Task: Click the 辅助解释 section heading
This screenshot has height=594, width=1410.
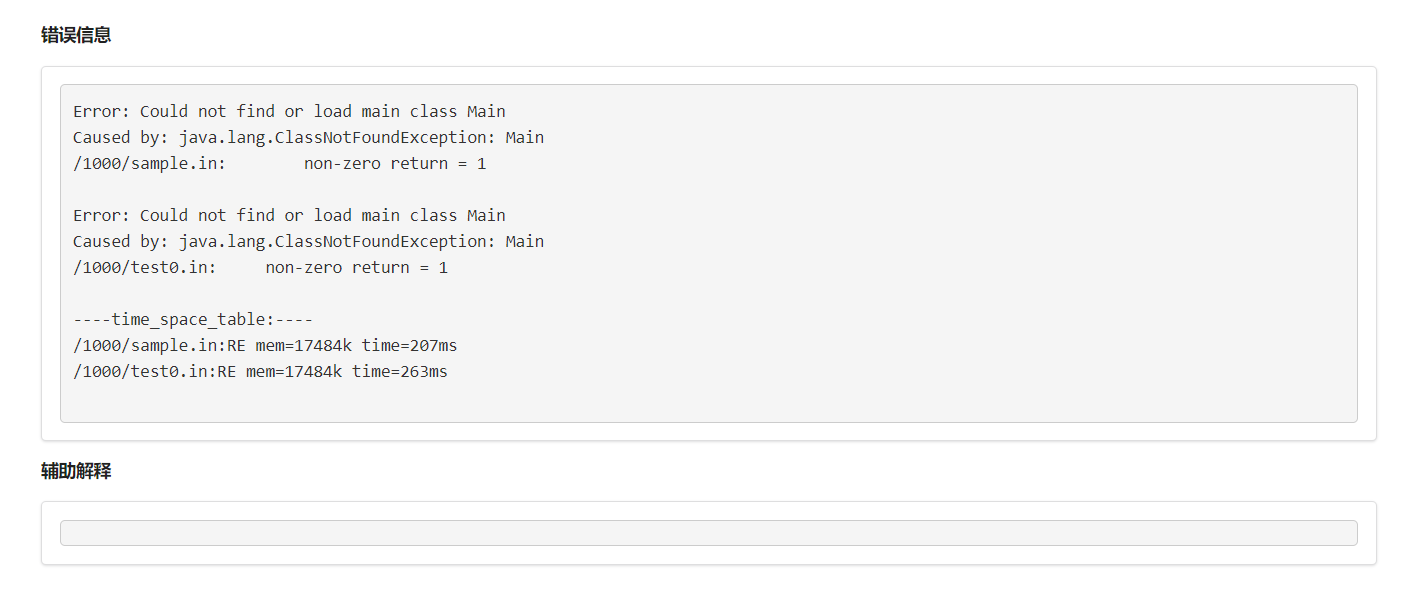Action: tap(74, 470)
